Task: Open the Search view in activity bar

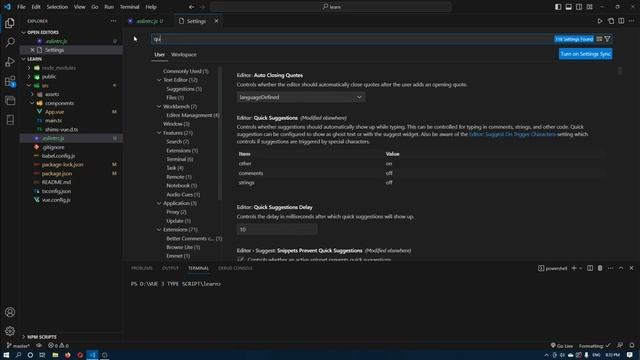Action: point(10,42)
